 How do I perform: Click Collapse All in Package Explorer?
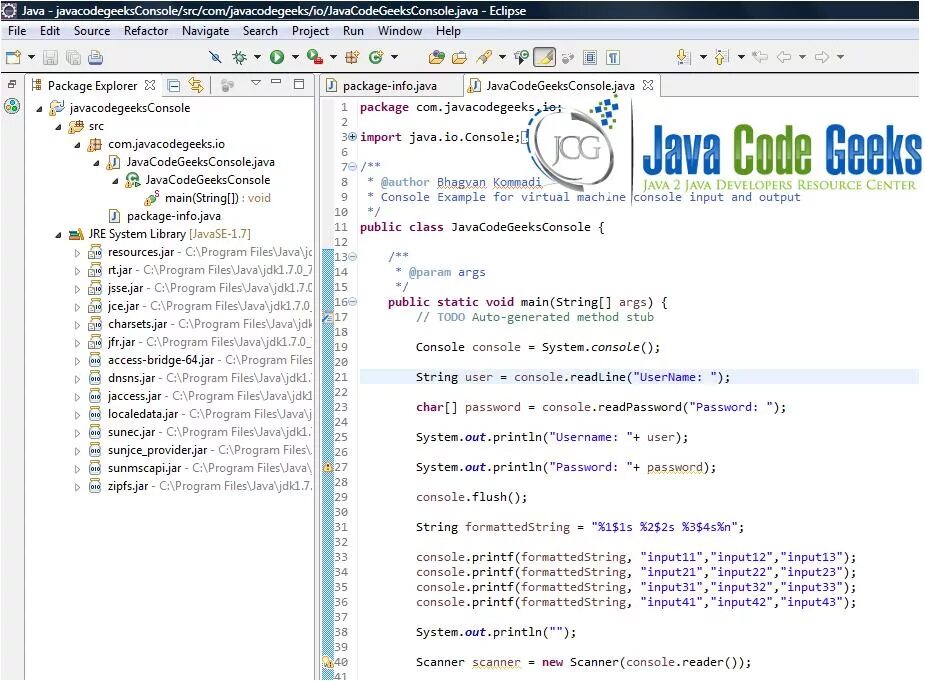pos(174,86)
